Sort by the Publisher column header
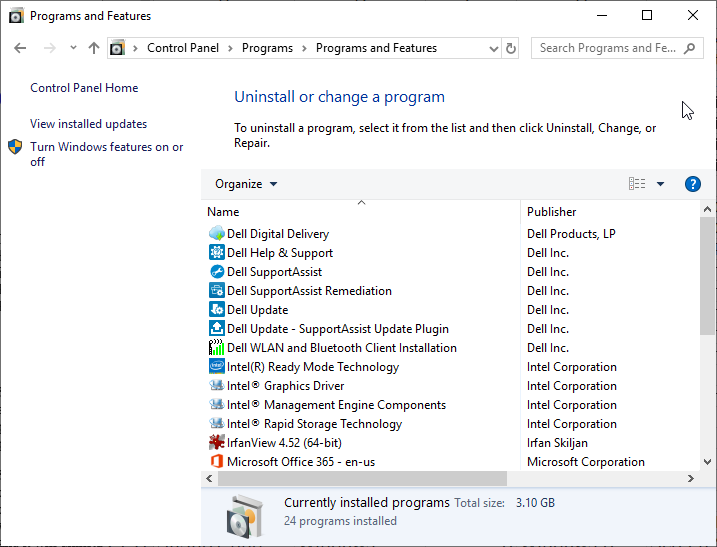Viewport: 717px width, 547px height. pos(610,212)
